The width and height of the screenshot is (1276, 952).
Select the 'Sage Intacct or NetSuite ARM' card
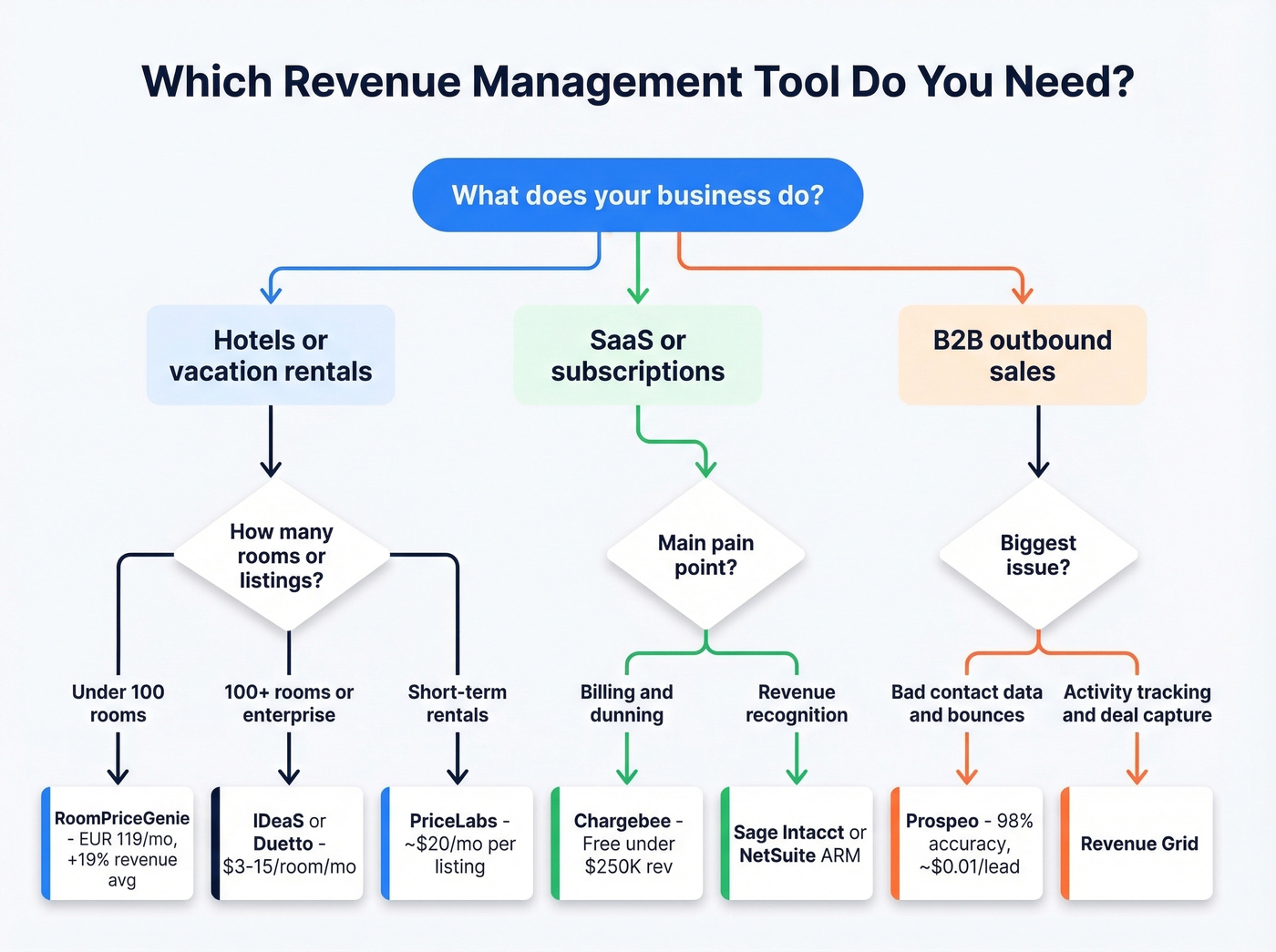[797, 844]
